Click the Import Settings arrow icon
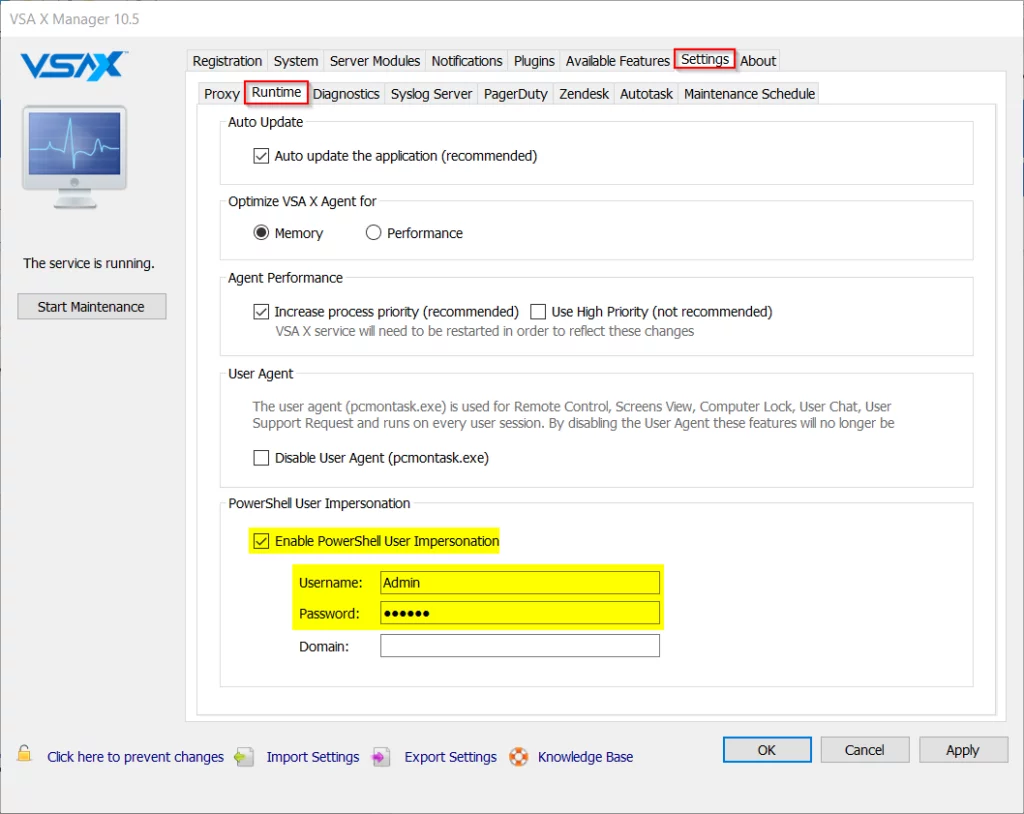The height and width of the screenshot is (814, 1024). click(244, 757)
